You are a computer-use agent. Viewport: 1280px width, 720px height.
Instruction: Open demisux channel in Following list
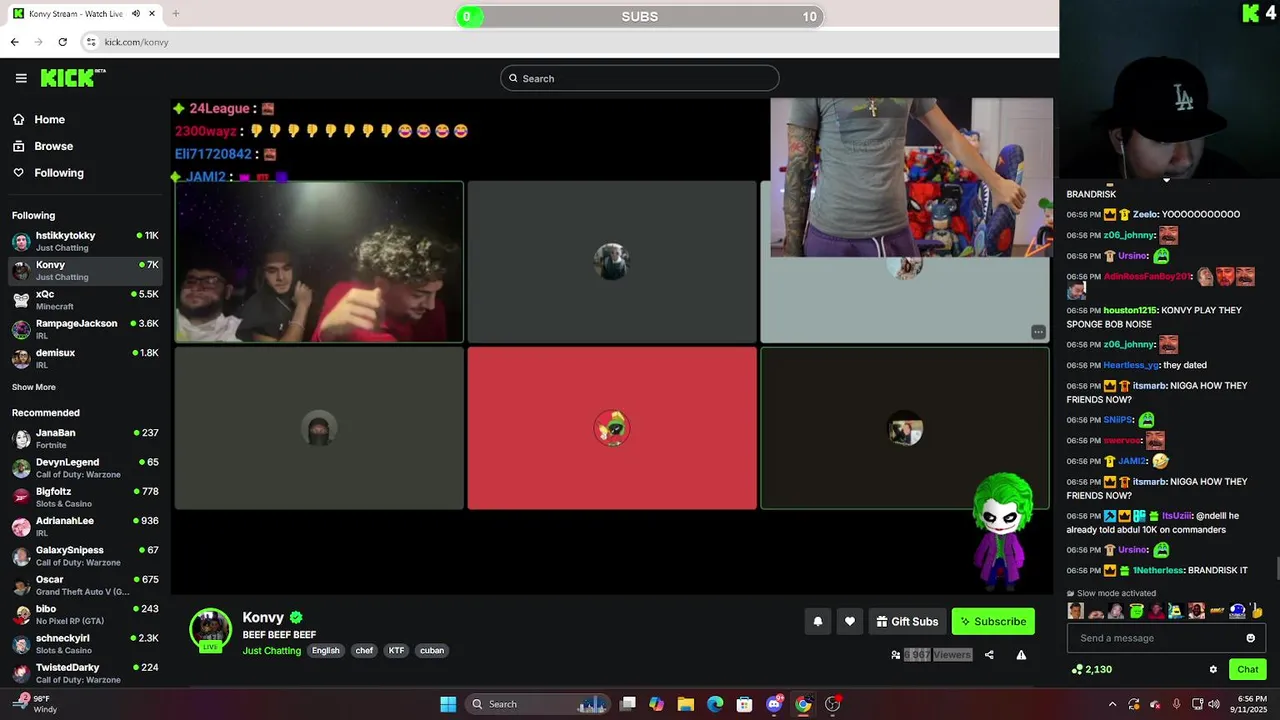[x=85, y=358]
